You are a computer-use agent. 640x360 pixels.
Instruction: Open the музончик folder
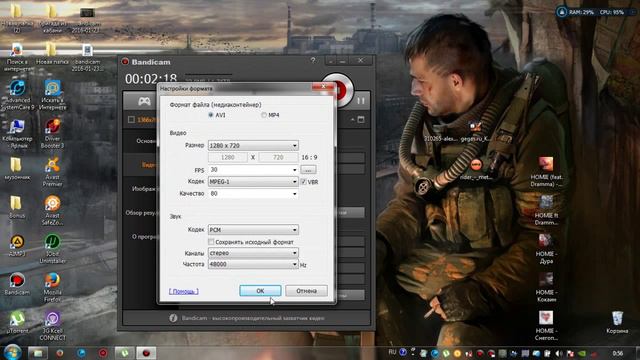pos(16,169)
